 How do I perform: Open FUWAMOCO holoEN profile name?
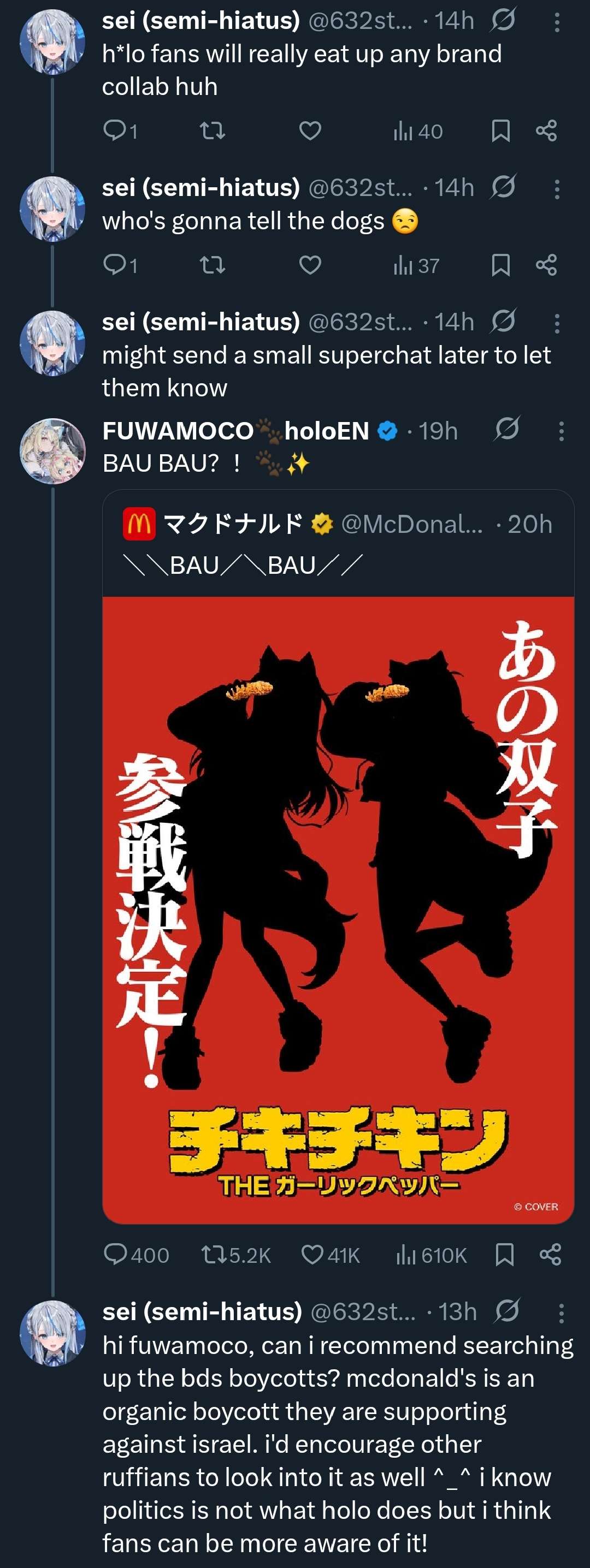click(235, 431)
